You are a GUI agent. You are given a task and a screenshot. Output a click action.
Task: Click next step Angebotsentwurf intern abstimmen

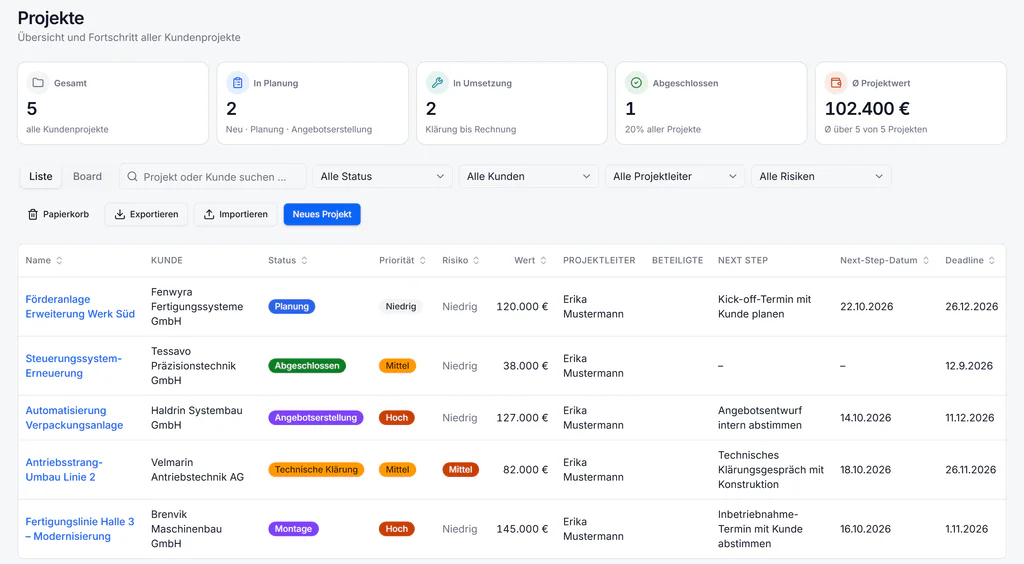click(760, 418)
